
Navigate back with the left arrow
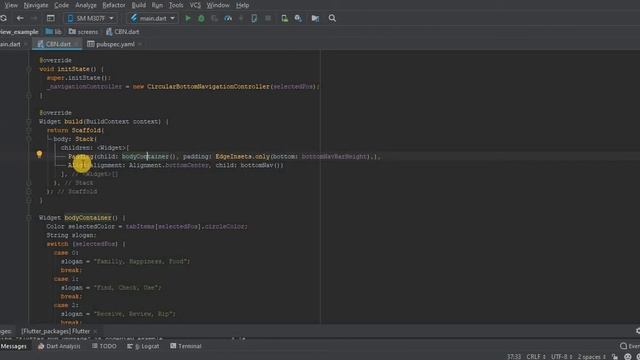(x=20, y=18)
